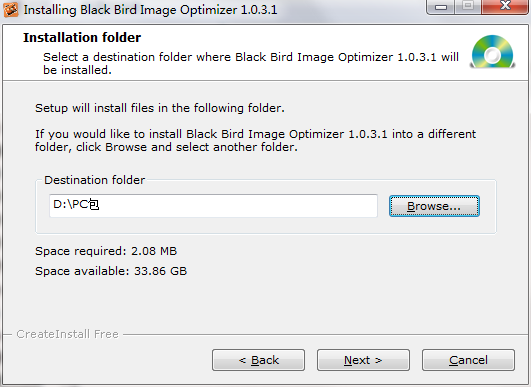Open the Browse folder dialog

(x=434, y=206)
